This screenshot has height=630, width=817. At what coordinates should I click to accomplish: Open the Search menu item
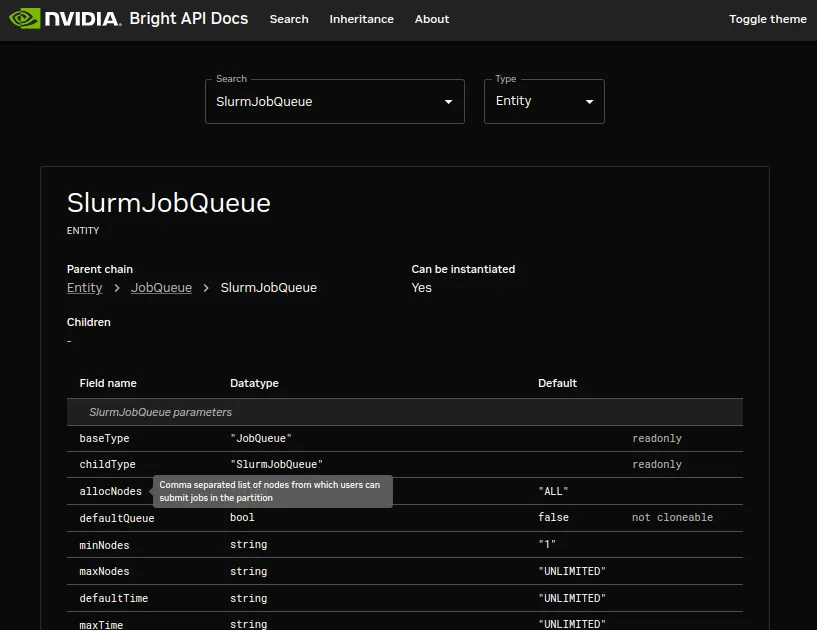(289, 19)
